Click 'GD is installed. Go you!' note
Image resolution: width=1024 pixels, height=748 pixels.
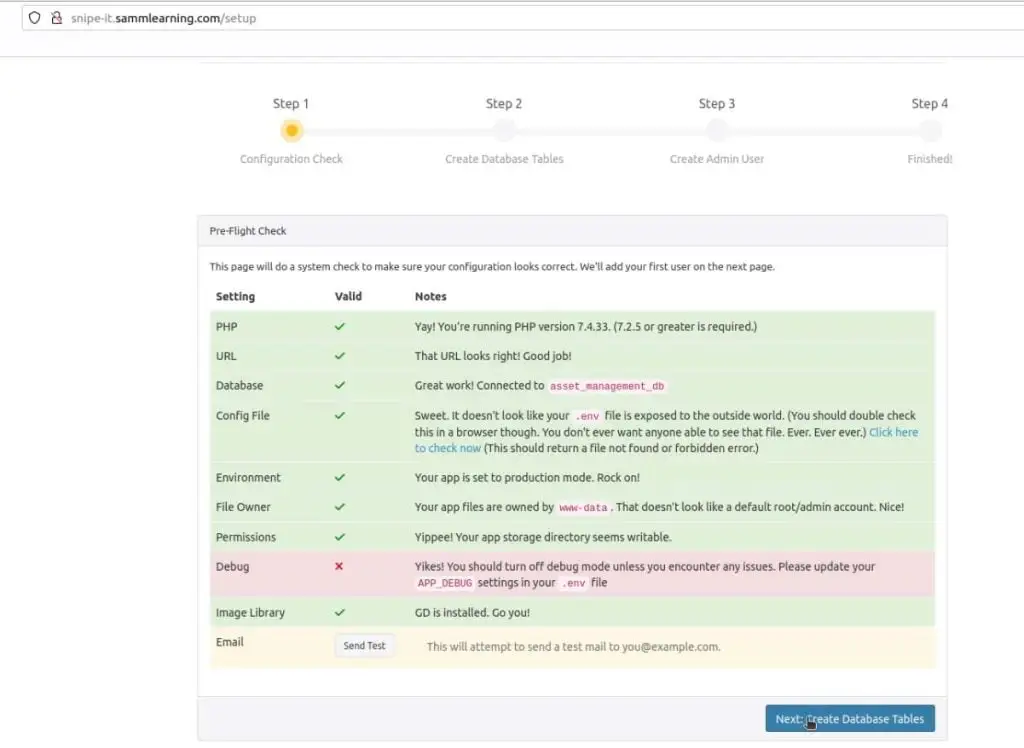[472, 613]
